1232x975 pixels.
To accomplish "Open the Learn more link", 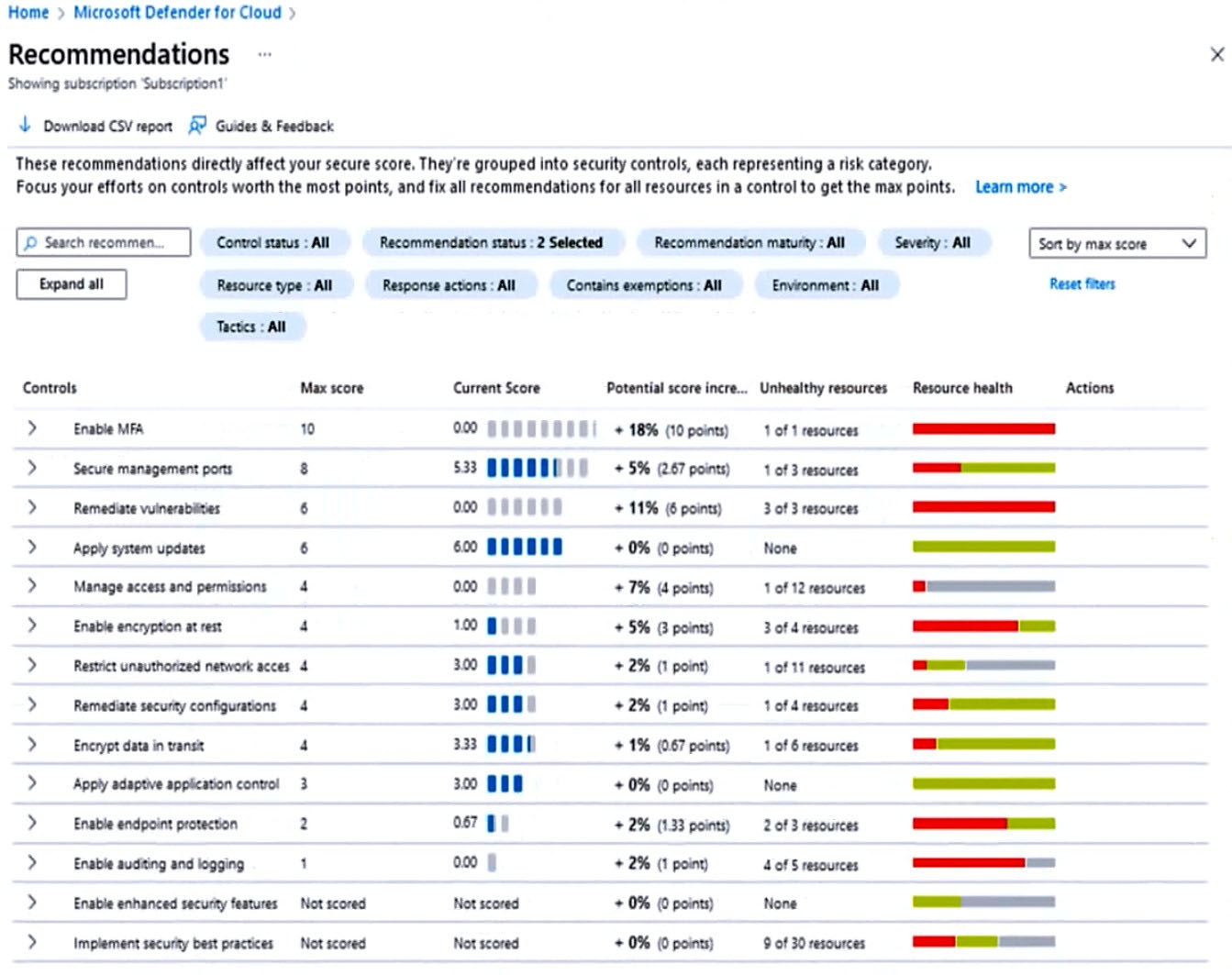I will pos(1019,187).
